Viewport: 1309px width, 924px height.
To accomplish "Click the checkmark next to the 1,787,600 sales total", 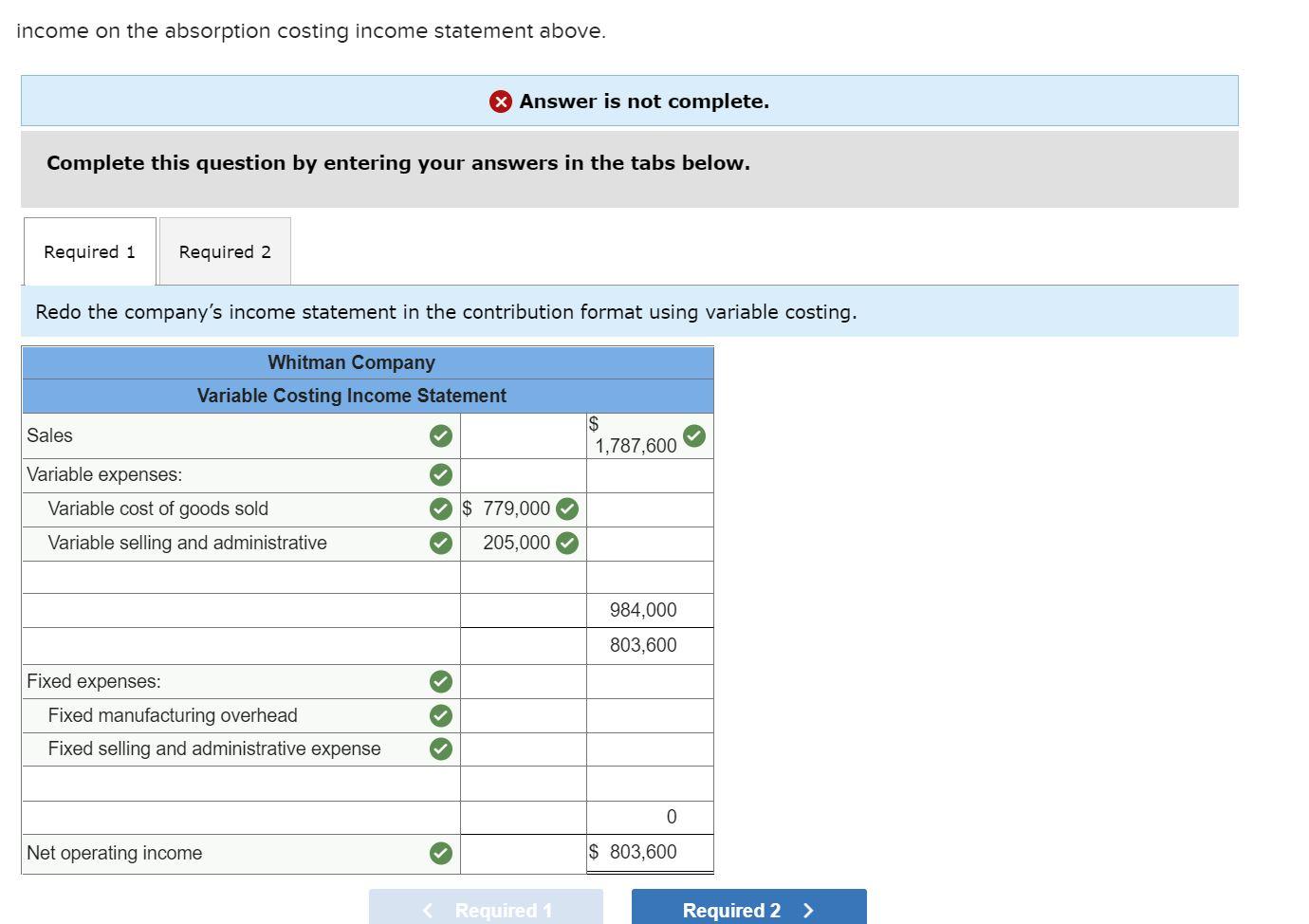I will tap(693, 434).
